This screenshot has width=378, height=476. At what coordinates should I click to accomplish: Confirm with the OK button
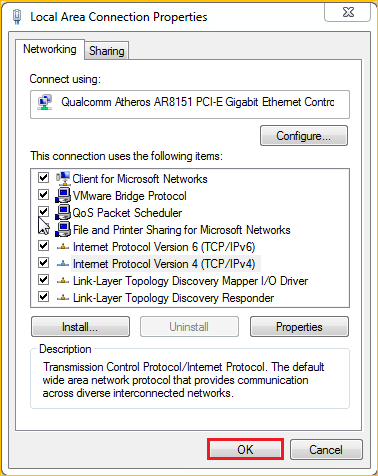245,449
